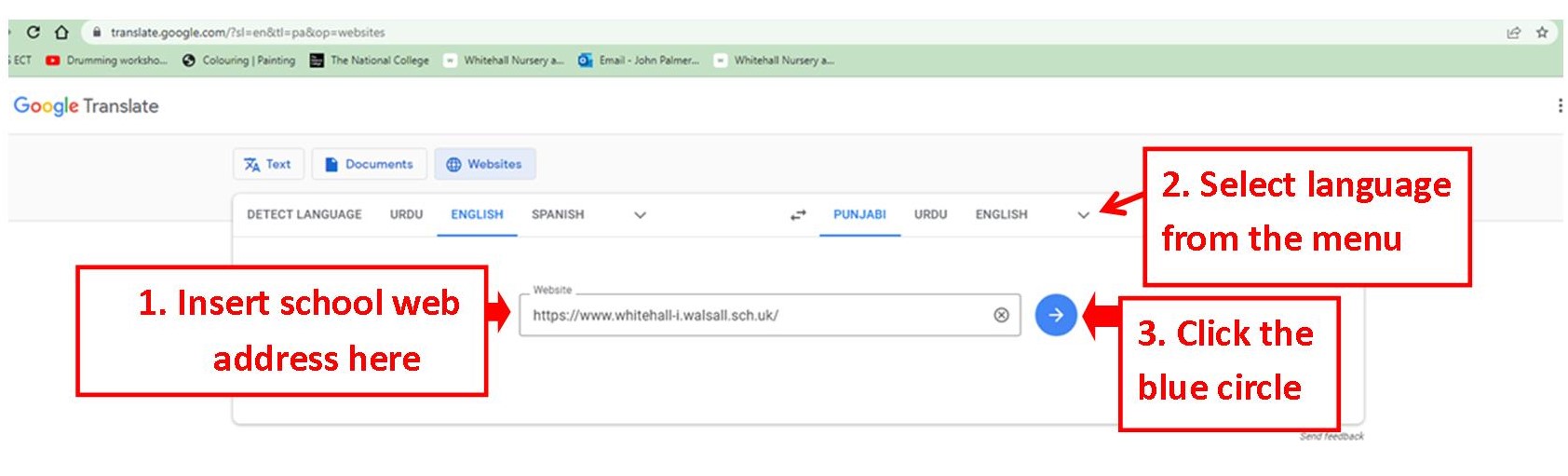The width and height of the screenshot is (1568, 476).
Task: Swap source and target languages
Action: coord(798,215)
